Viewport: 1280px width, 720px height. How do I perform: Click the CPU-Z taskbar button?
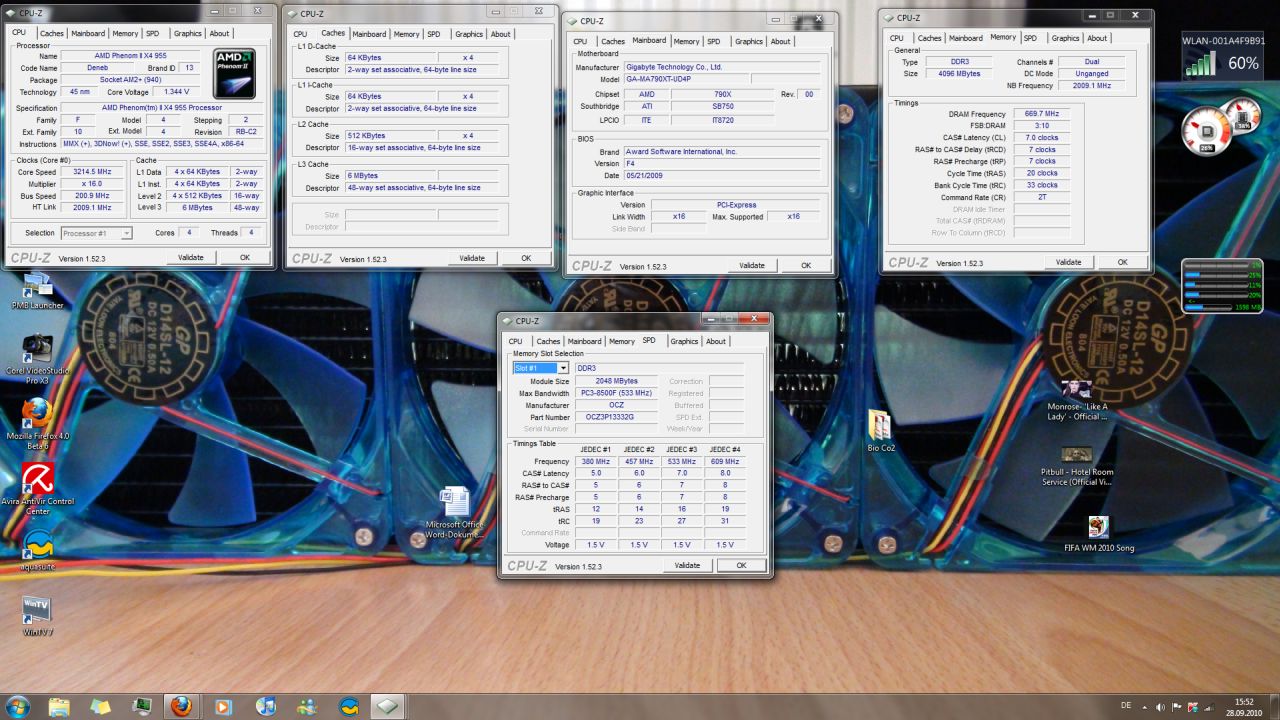click(x=389, y=707)
